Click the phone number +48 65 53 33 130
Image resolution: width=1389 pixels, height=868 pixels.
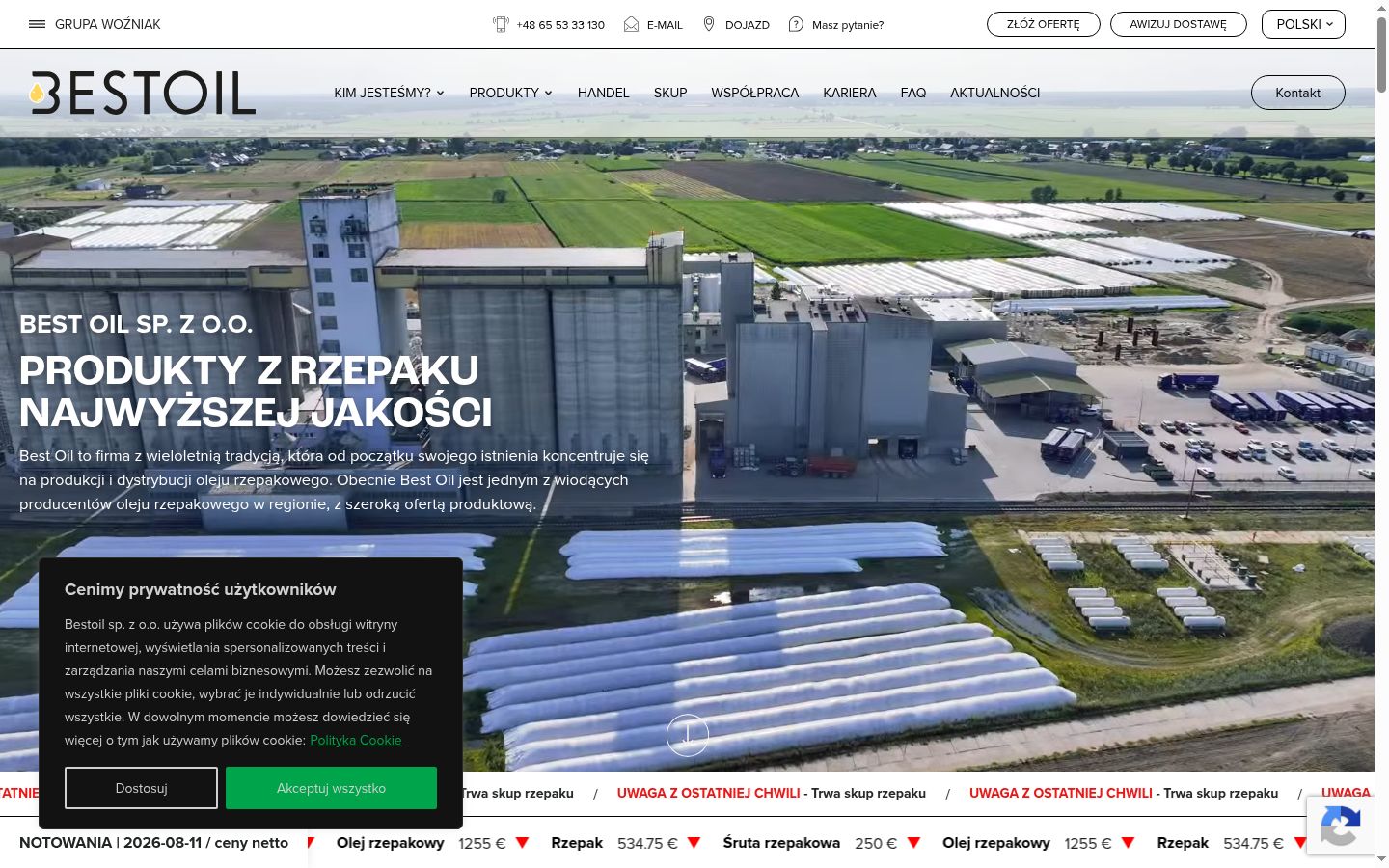tap(560, 25)
